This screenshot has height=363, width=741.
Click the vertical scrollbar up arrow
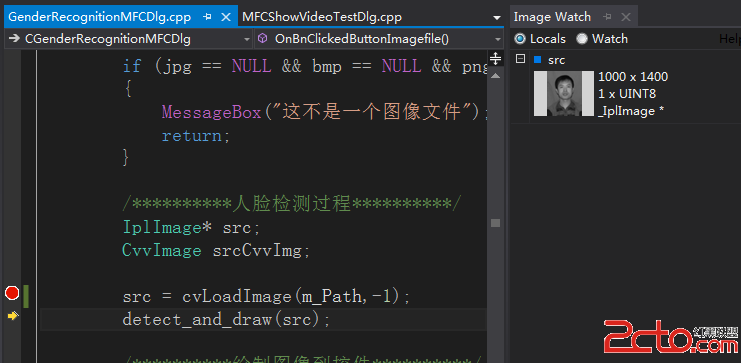[495, 75]
